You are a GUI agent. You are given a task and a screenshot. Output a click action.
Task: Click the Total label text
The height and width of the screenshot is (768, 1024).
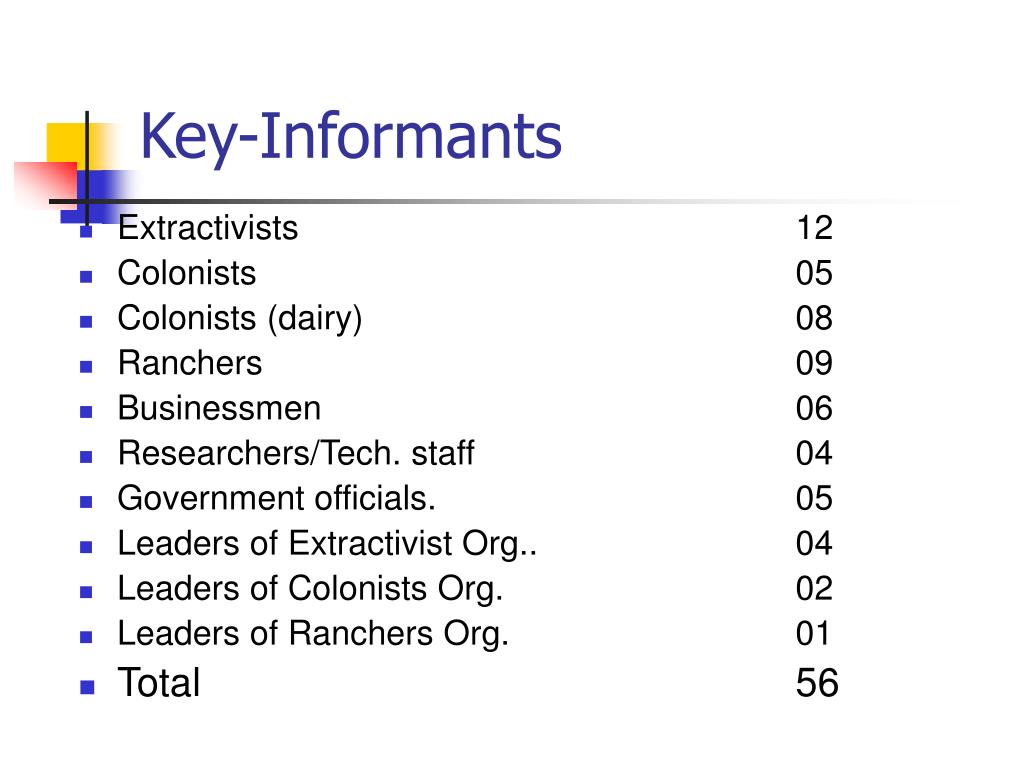[159, 683]
